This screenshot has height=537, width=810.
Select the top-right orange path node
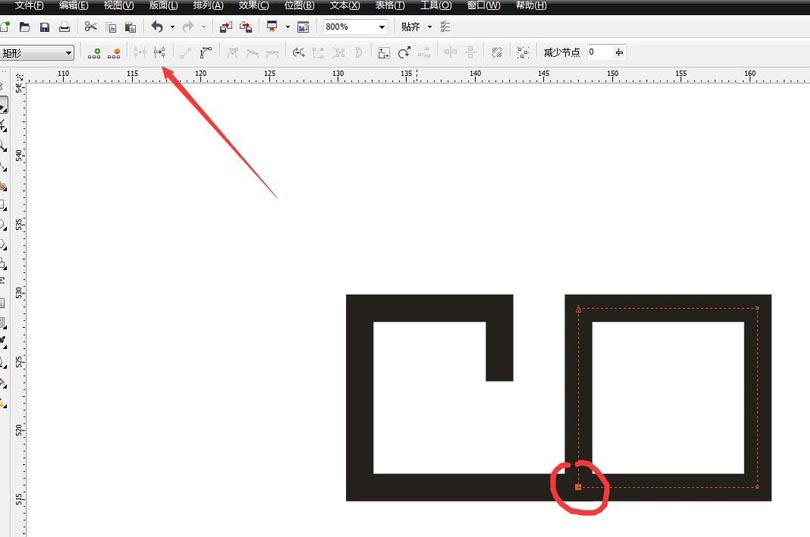click(757, 308)
